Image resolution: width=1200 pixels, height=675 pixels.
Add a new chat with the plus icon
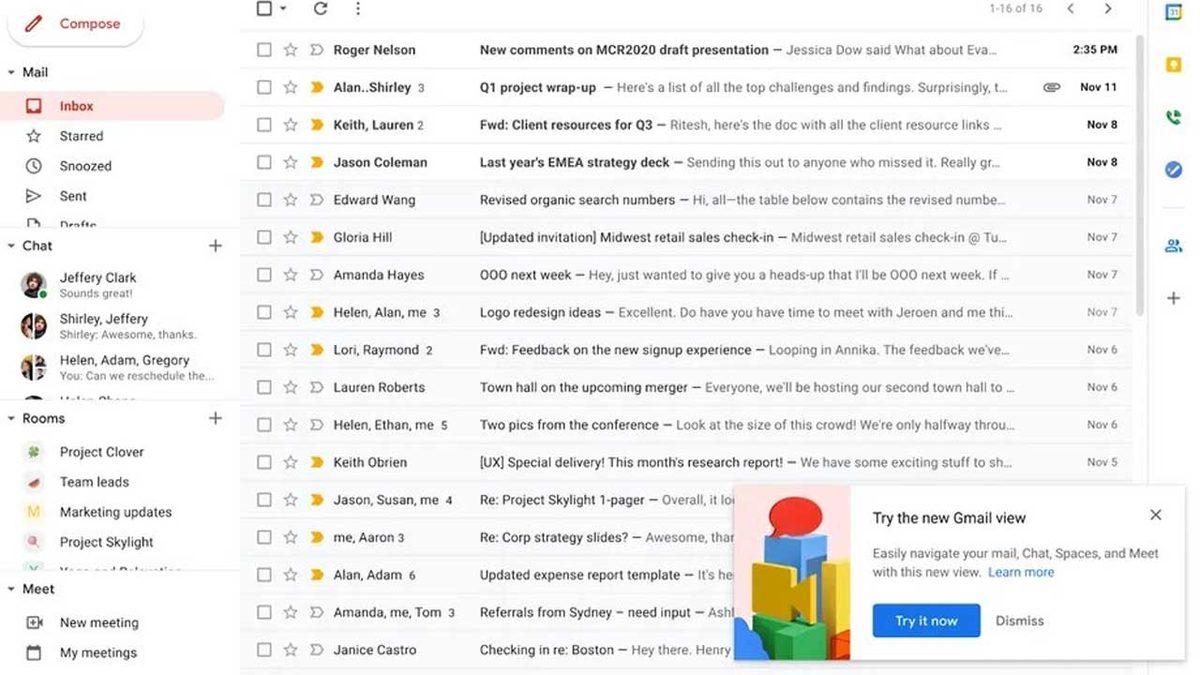point(215,245)
